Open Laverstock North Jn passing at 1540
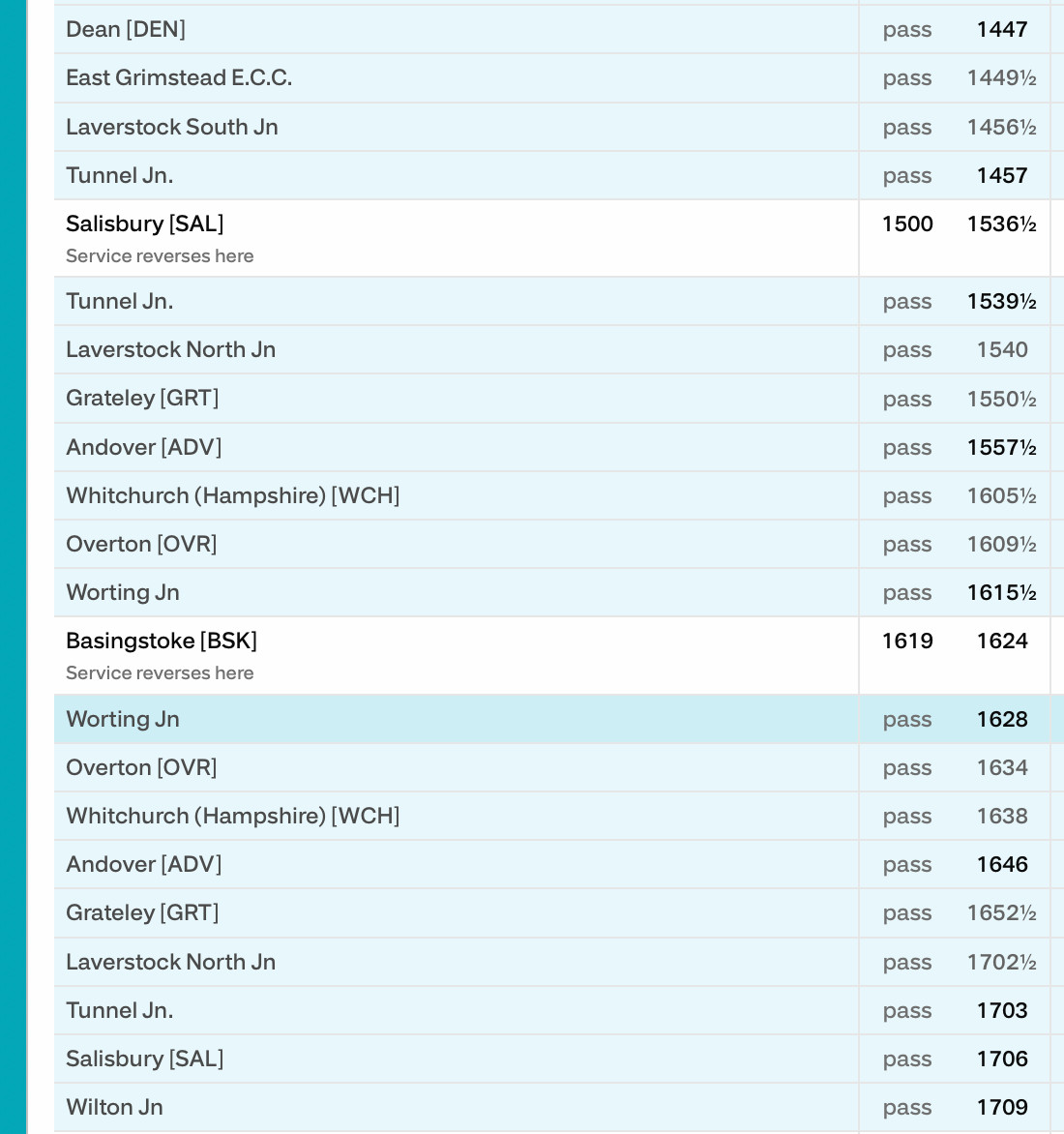This screenshot has width=1064, height=1134. [170, 349]
